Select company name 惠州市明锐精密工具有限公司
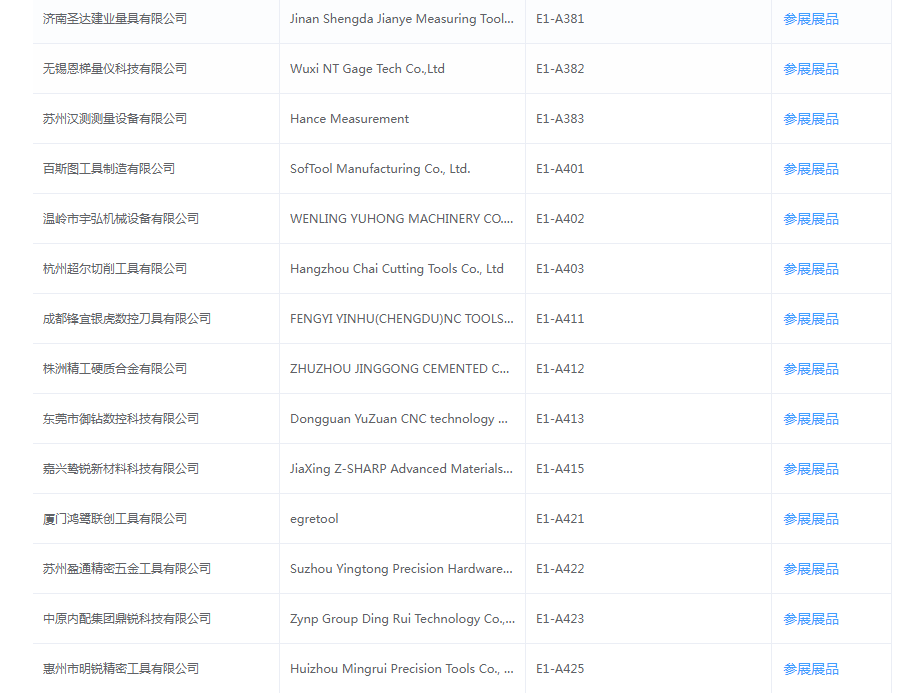The width and height of the screenshot is (907, 693). point(121,669)
